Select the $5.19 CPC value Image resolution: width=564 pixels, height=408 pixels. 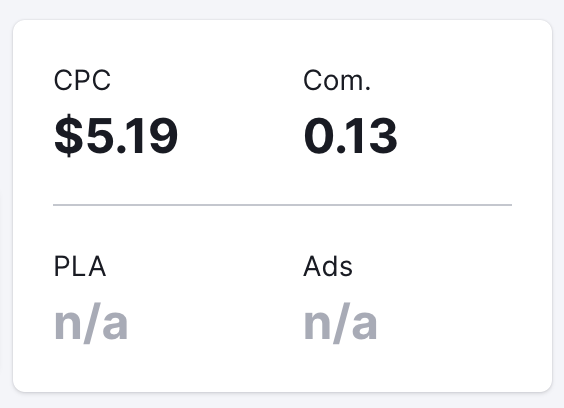[x=116, y=136]
